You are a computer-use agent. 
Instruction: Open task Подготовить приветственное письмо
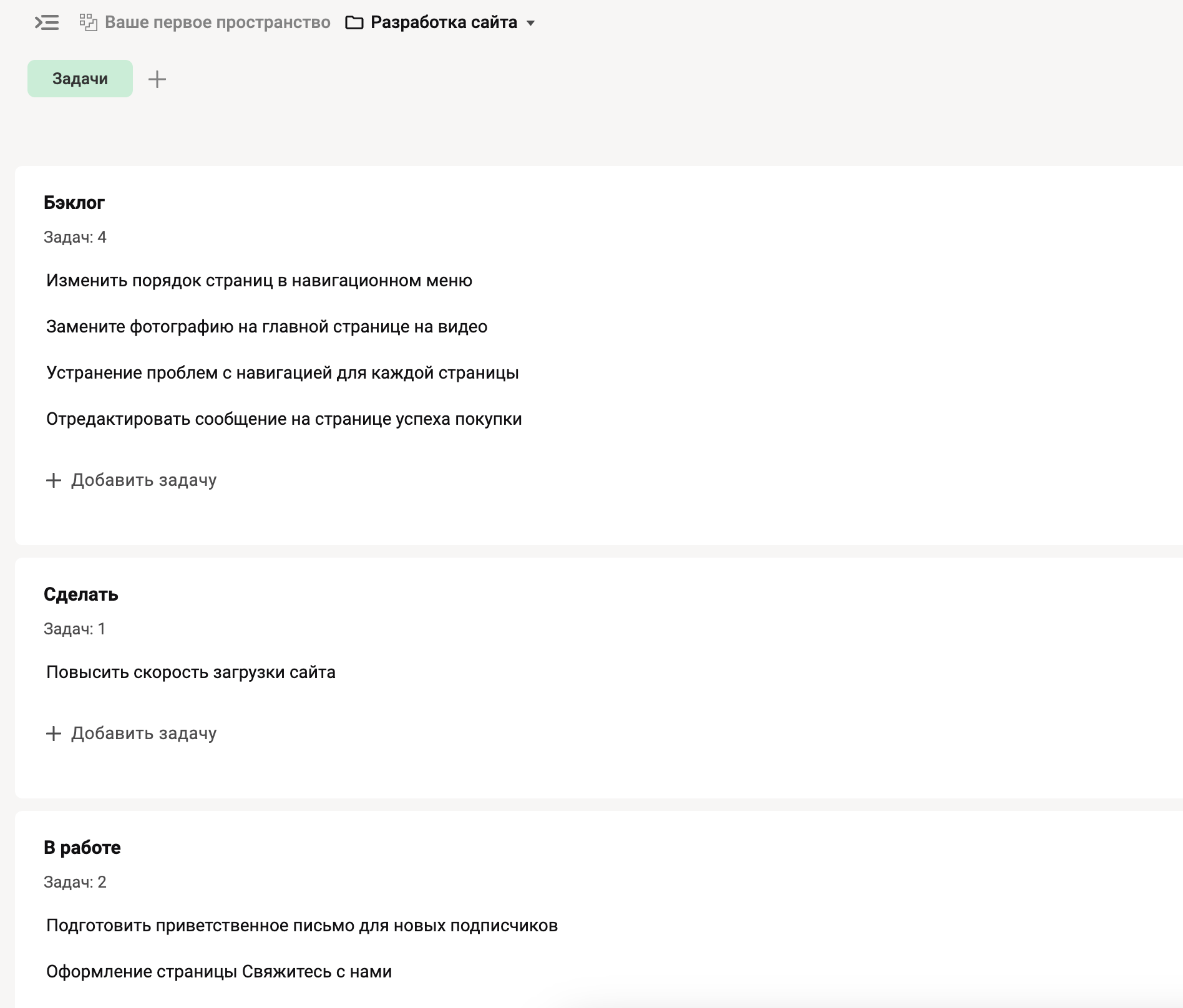[302, 926]
